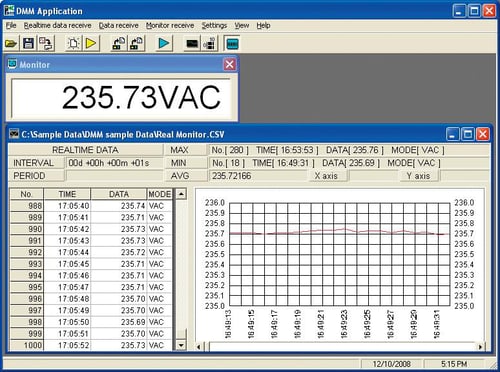Click the second data receive toolbar icon
Image resolution: width=500 pixels, height=372 pixels.
136,43
